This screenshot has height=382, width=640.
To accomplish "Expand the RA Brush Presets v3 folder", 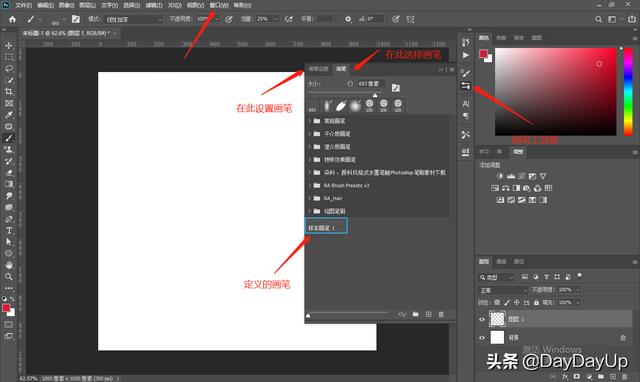I will [x=309, y=185].
